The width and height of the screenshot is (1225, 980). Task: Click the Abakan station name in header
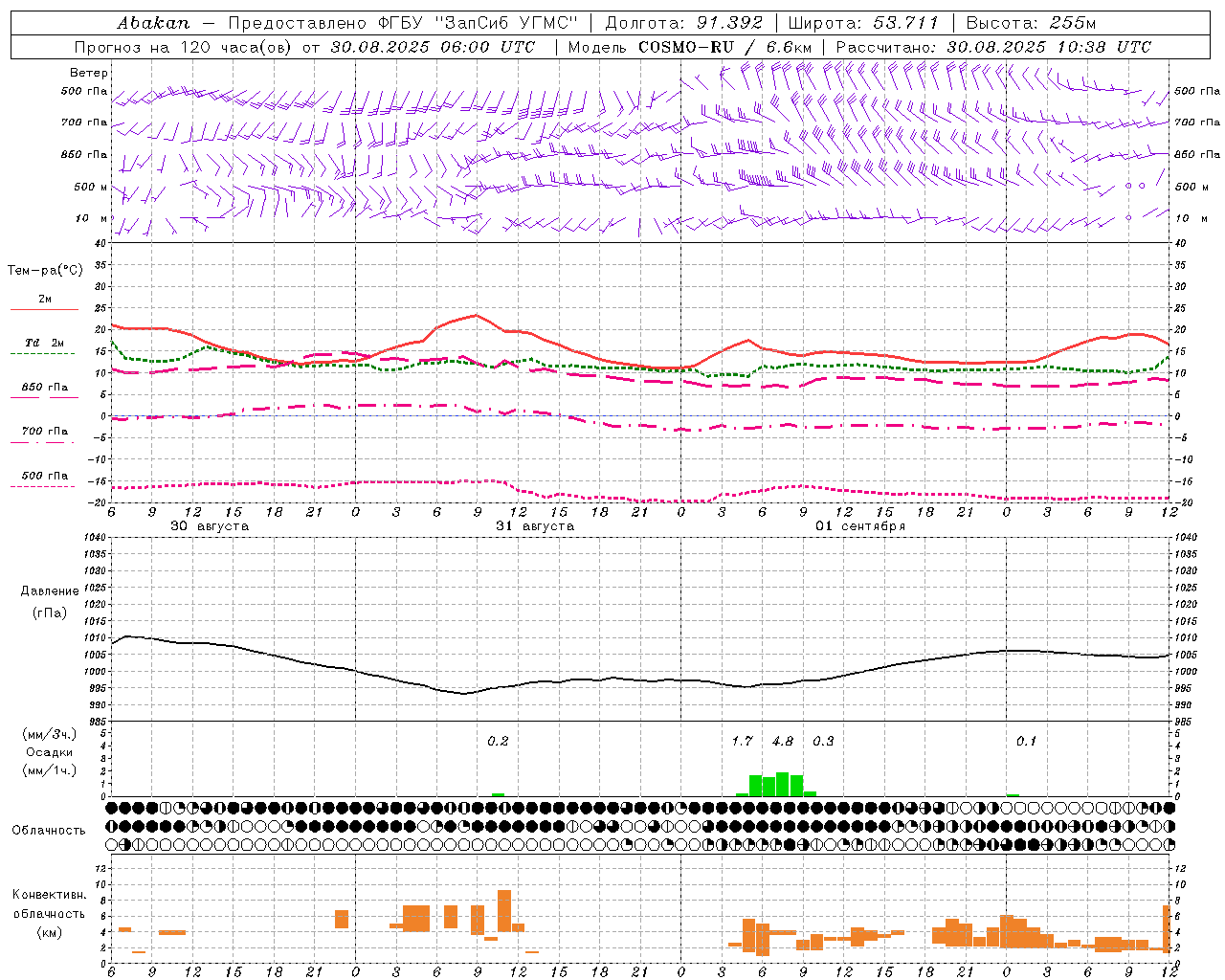click(x=153, y=23)
